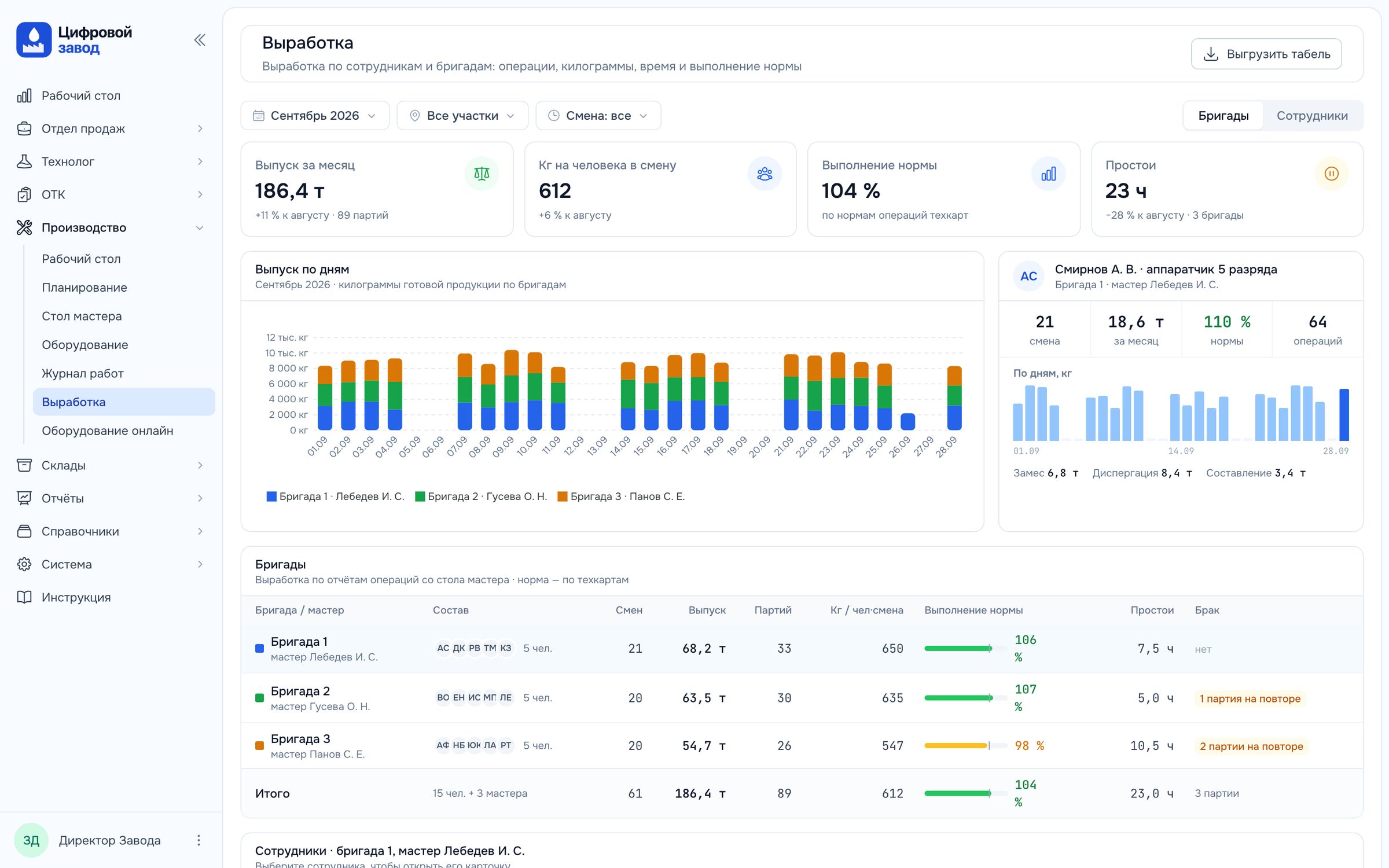The image size is (1389, 868).
Task: Open Журнал работ submenu item
Action: coord(124,373)
